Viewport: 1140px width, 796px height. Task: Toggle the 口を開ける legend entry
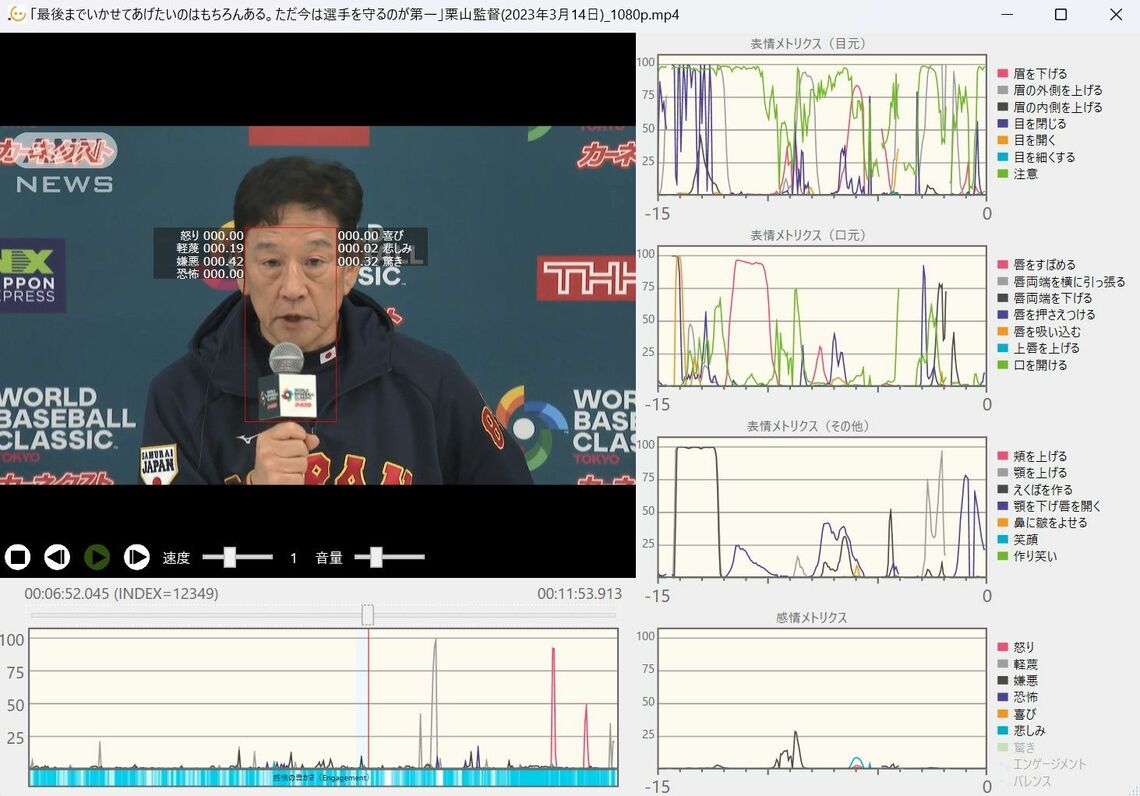pos(1032,365)
